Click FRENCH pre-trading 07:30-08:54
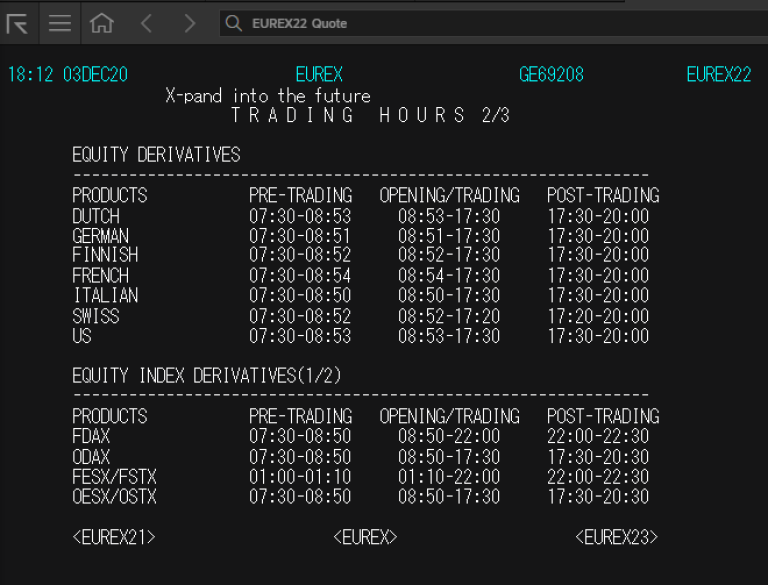 click(x=300, y=276)
